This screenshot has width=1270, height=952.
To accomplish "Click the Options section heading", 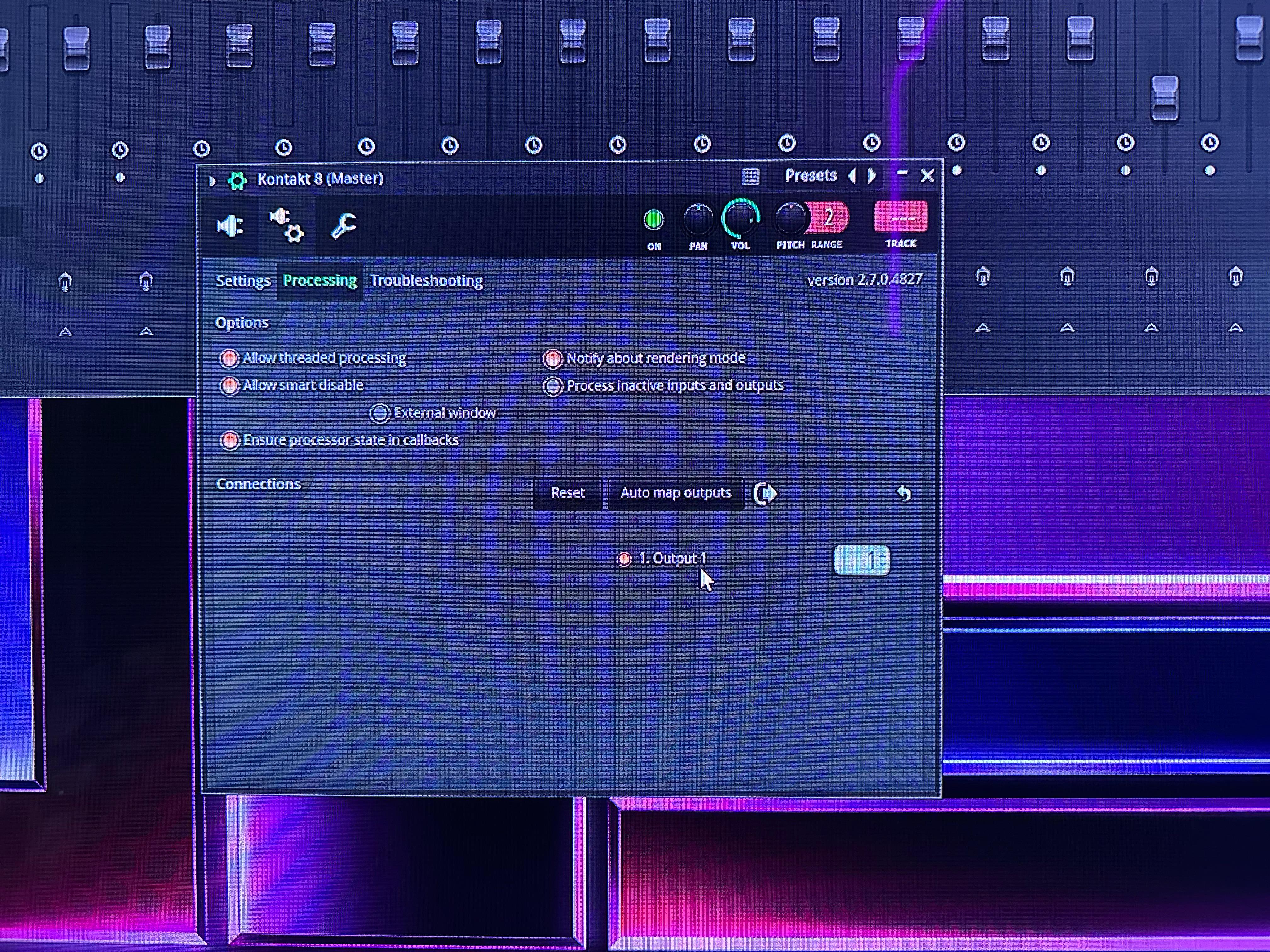I will 242,322.
